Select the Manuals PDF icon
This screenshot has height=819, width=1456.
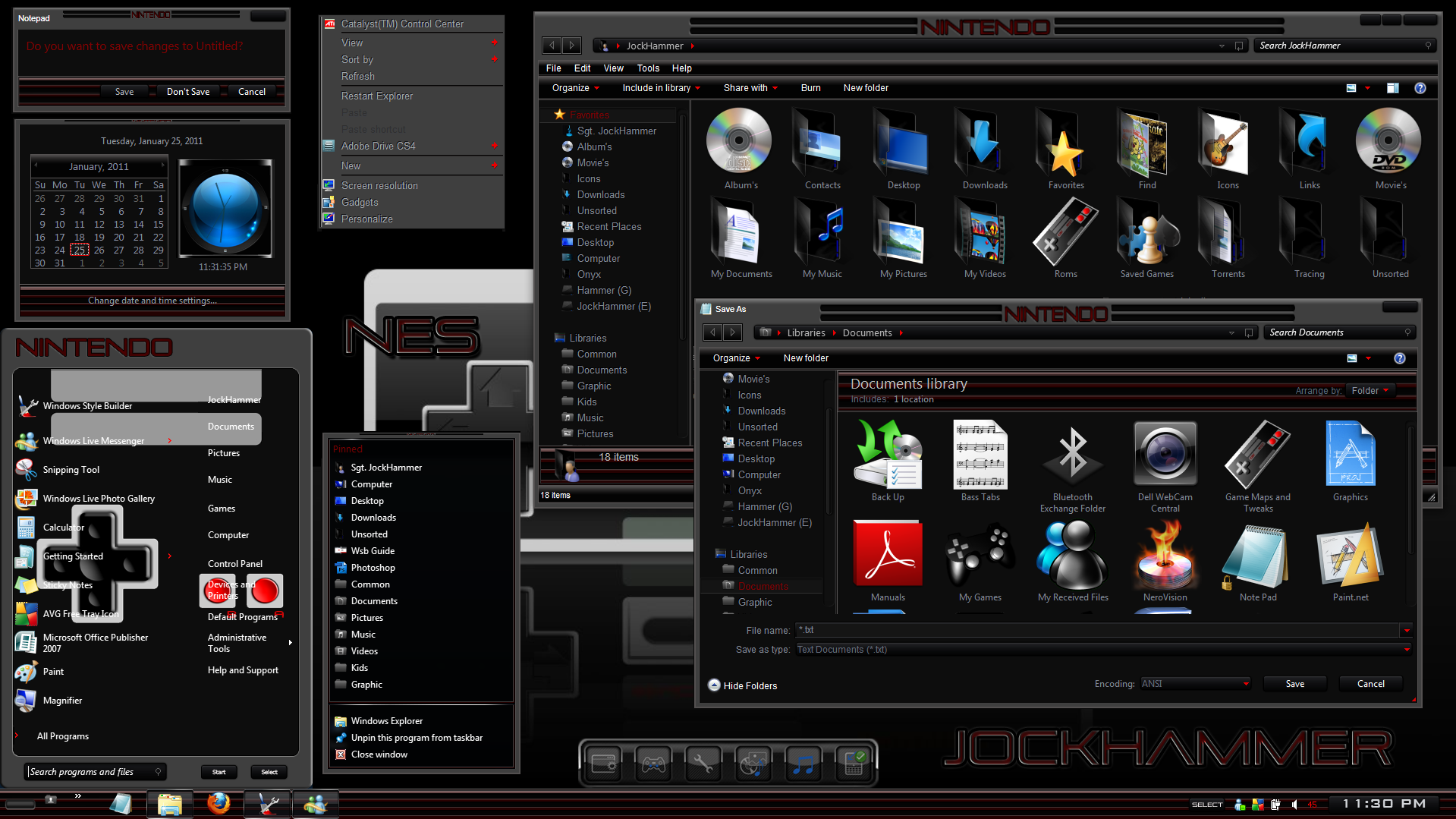[887, 554]
